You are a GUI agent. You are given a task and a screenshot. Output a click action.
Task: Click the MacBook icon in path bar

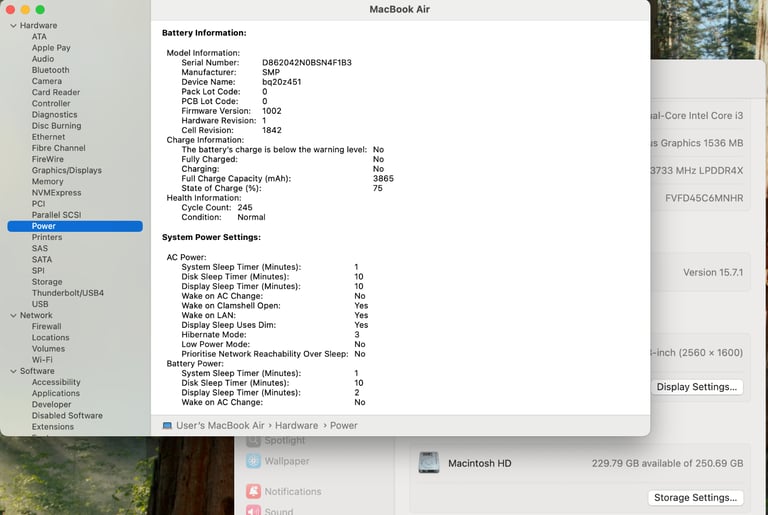(x=167, y=426)
